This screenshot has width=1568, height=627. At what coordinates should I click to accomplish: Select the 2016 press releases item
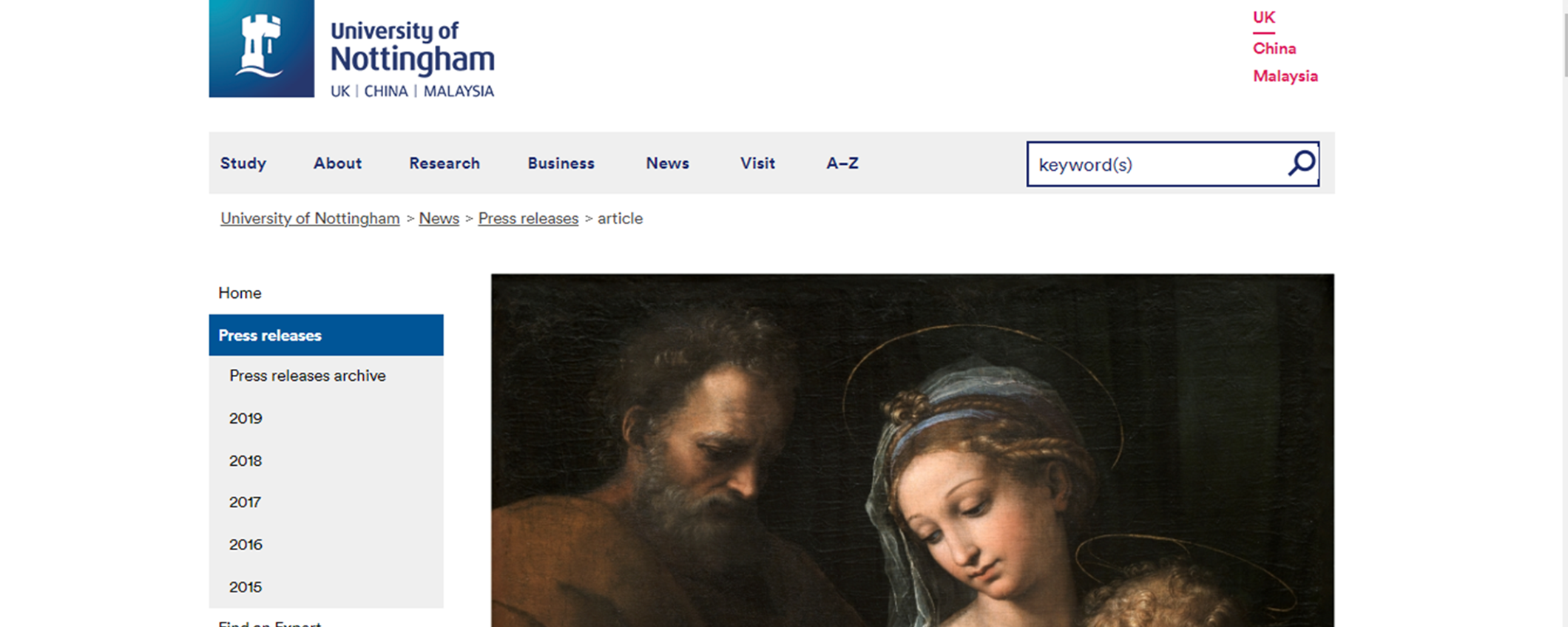pos(246,545)
